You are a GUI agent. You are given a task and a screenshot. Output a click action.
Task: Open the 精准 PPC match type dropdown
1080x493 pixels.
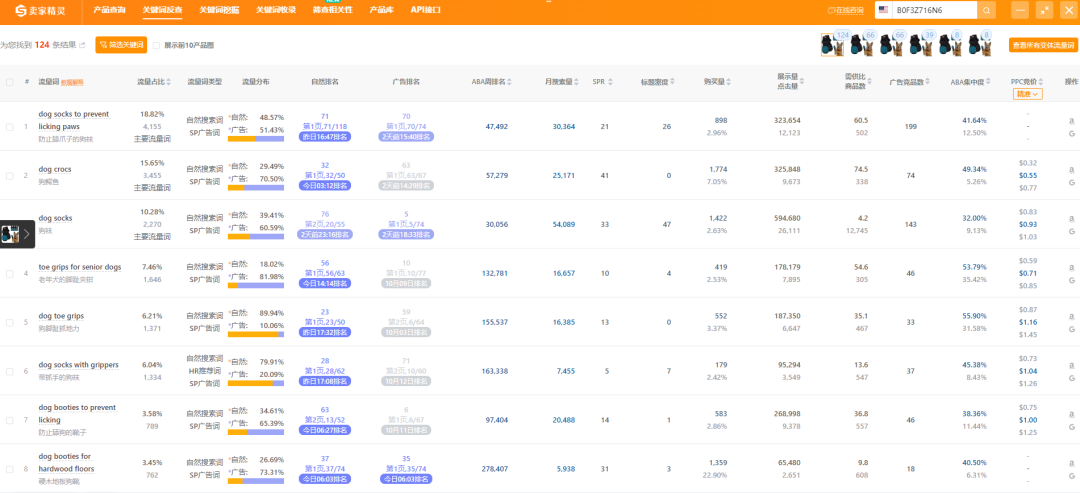[1028, 93]
